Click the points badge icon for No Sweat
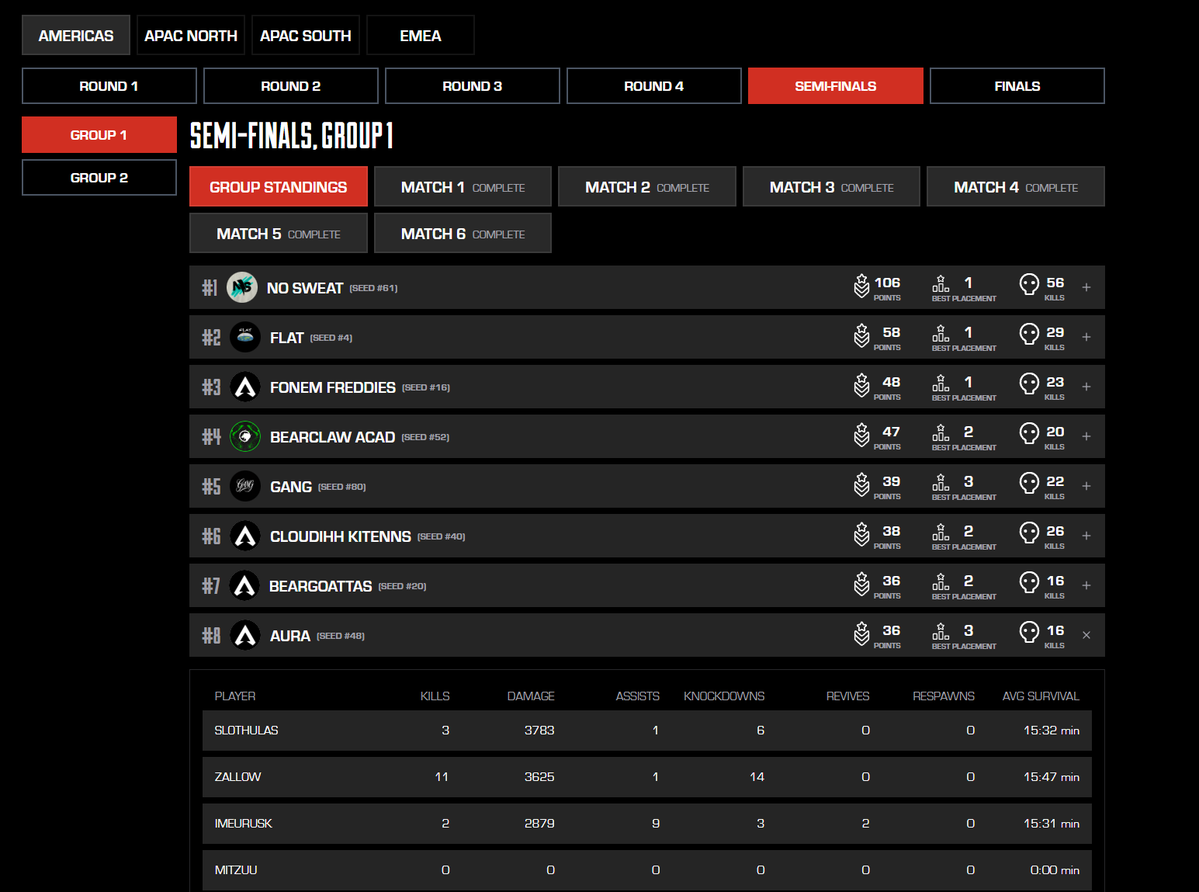The height and width of the screenshot is (892, 1199). (x=861, y=286)
